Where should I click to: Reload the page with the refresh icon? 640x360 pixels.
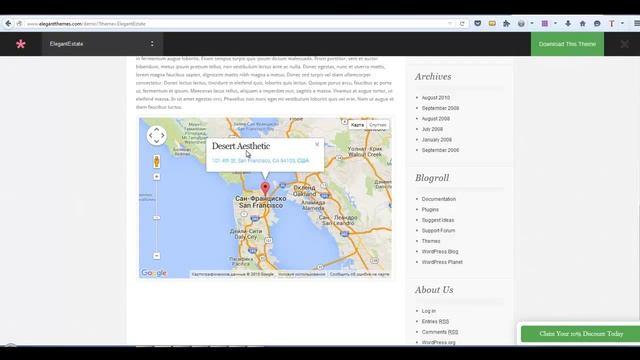462,24
